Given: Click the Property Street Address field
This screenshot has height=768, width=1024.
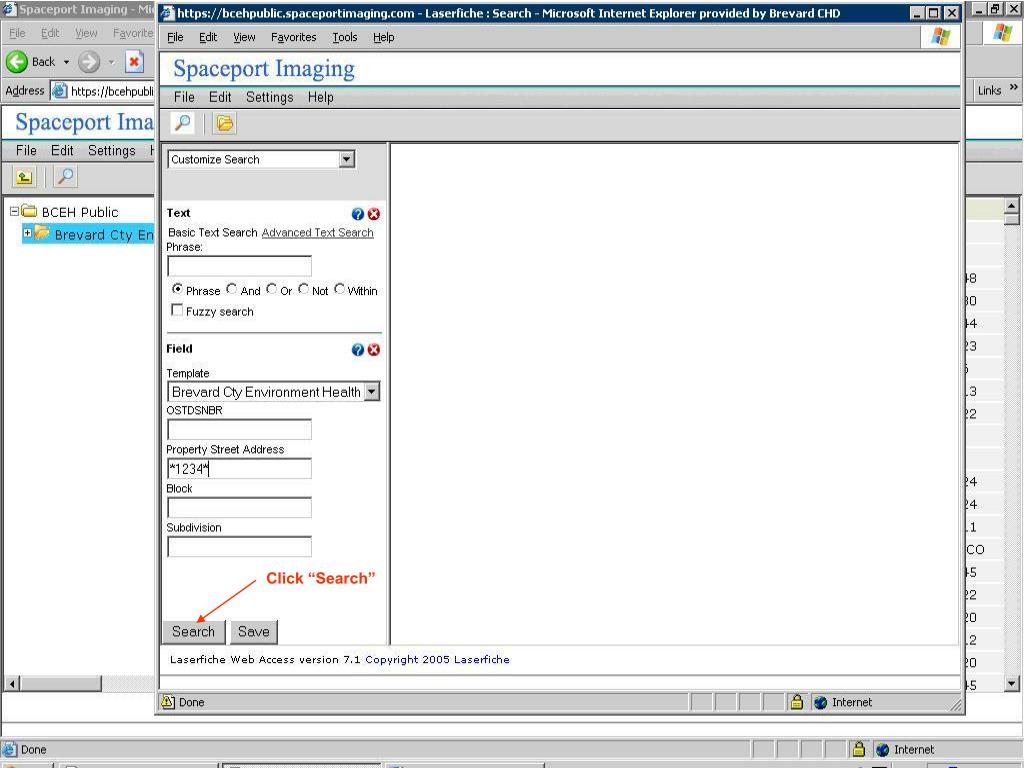Looking at the screenshot, I should tap(240, 469).
